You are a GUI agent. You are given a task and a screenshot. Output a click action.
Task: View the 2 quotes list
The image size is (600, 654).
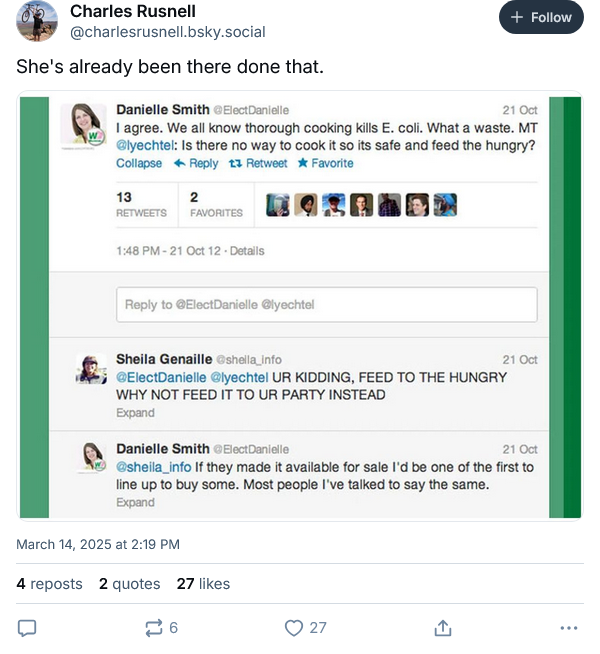click(x=129, y=584)
